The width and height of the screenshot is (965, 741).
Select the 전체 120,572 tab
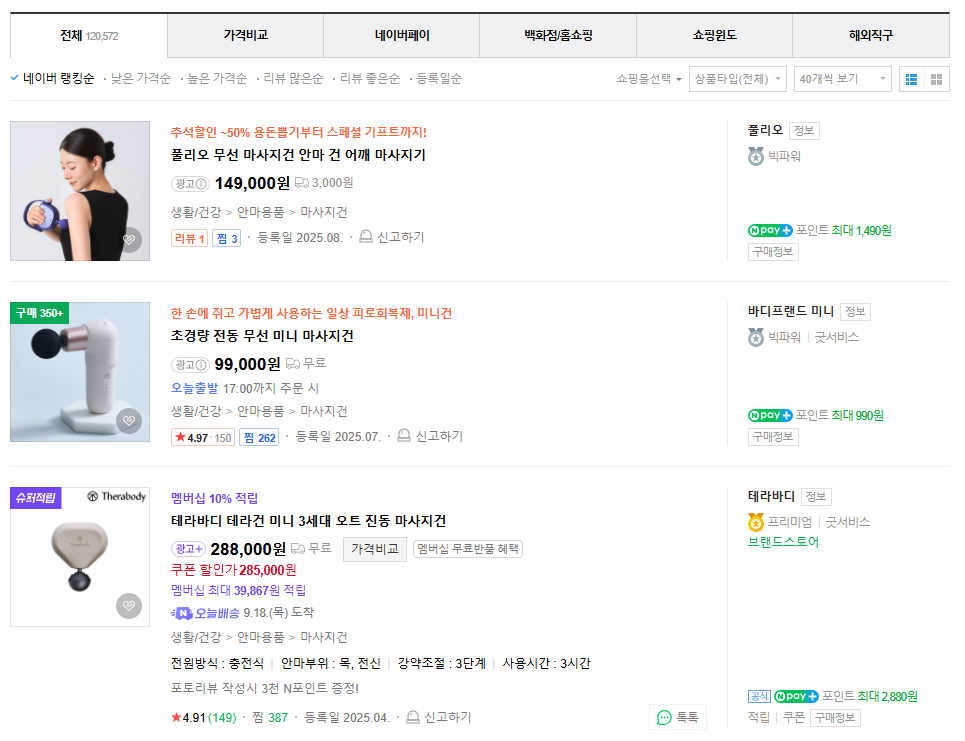point(89,36)
